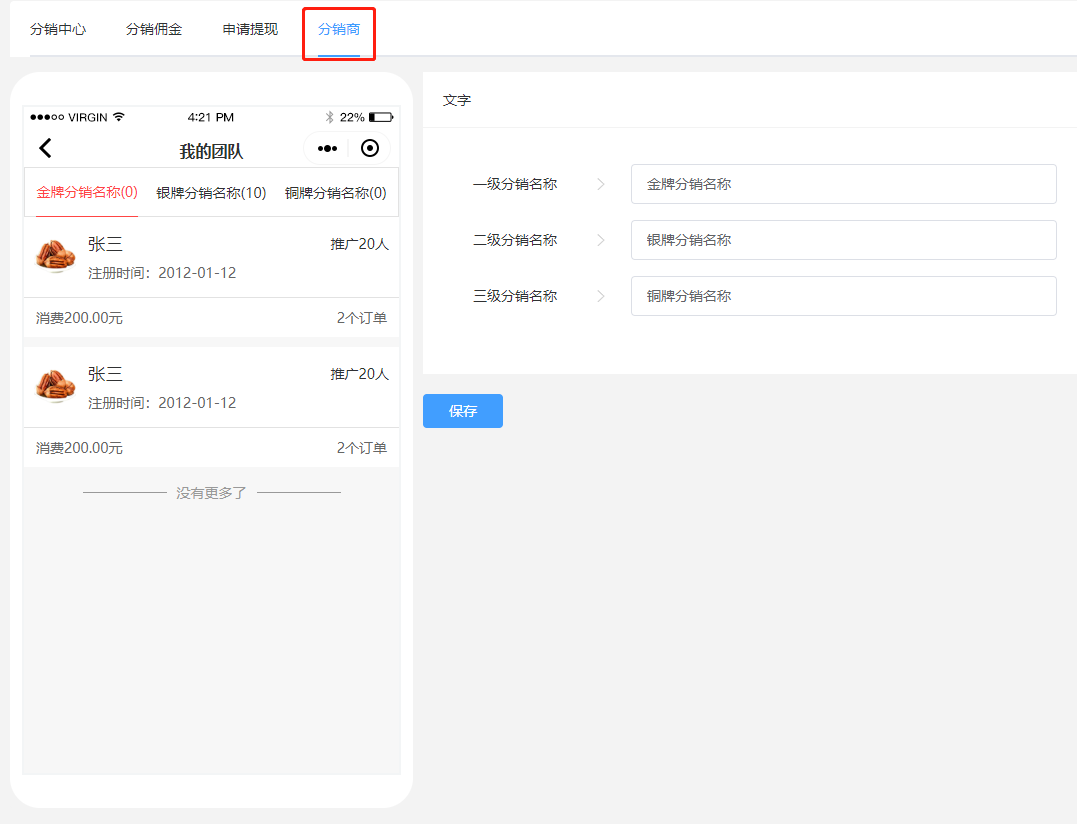Go to the 申请提现 tab
The height and width of the screenshot is (824, 1077).
[x=250, y=29]
